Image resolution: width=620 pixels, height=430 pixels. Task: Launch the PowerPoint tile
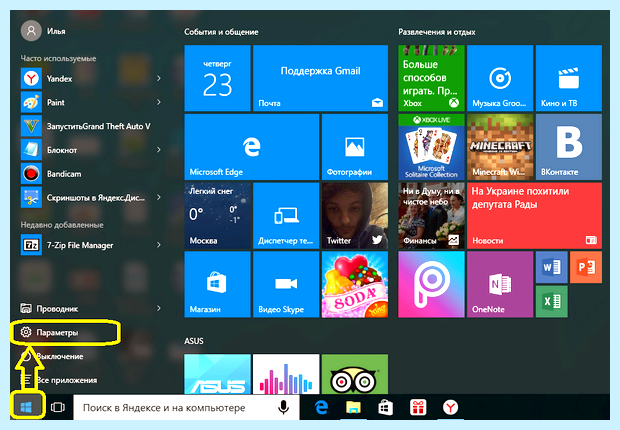tap(586, 267)
